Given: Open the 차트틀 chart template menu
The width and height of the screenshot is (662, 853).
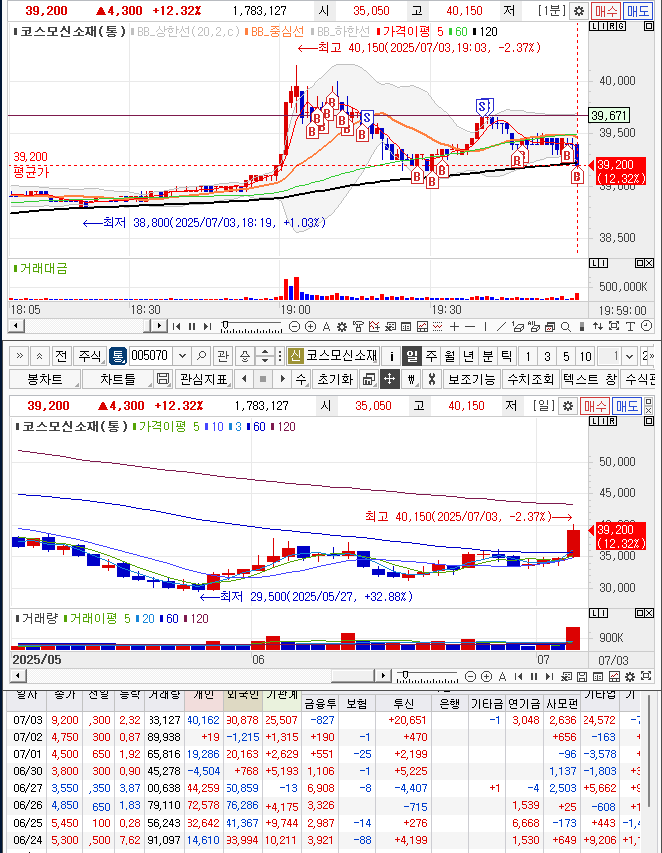Looking at the screenshot, I should [x=117, y=379].
